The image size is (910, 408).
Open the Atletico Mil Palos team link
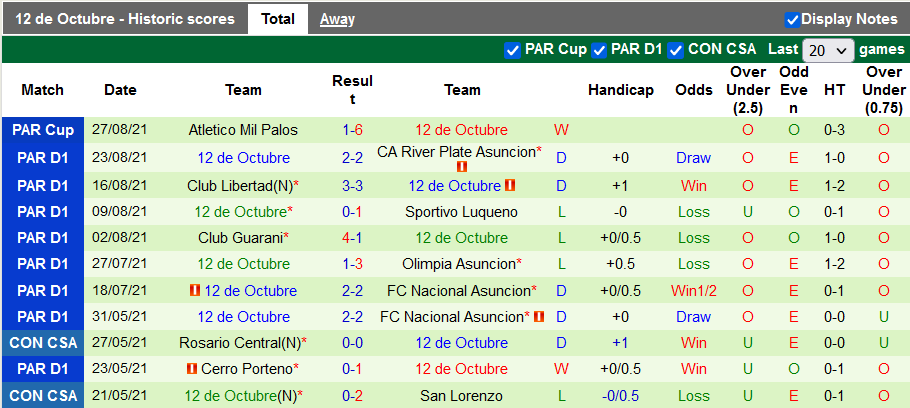pyautogui.click(x=243, y=130)
